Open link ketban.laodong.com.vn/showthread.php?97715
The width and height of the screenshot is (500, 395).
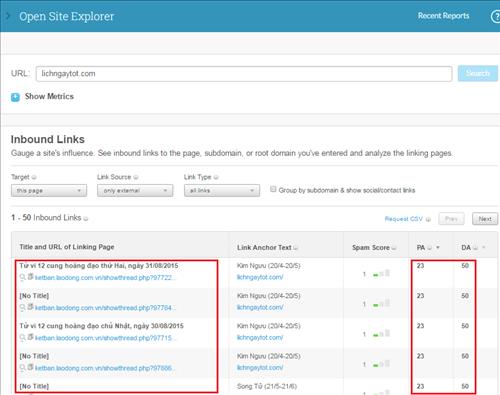point(105,338)
